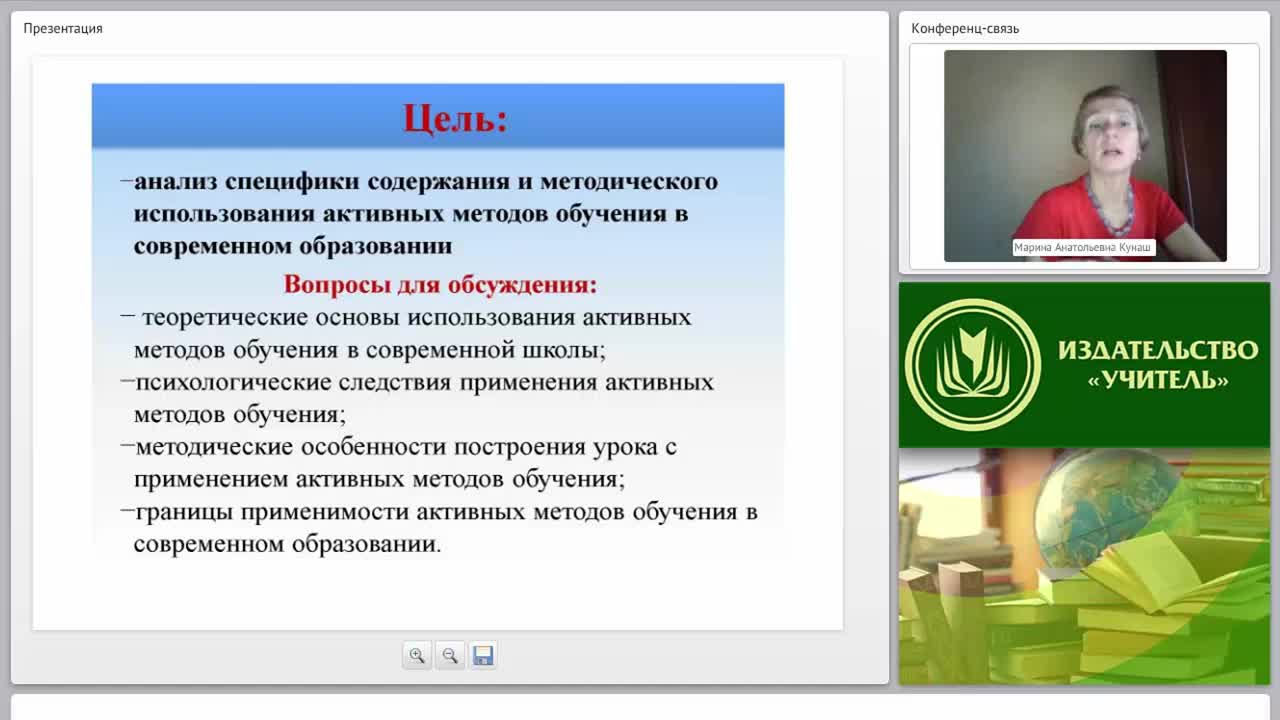Click the bullet starting with анализ специфики содержания

tap(420, 213)
